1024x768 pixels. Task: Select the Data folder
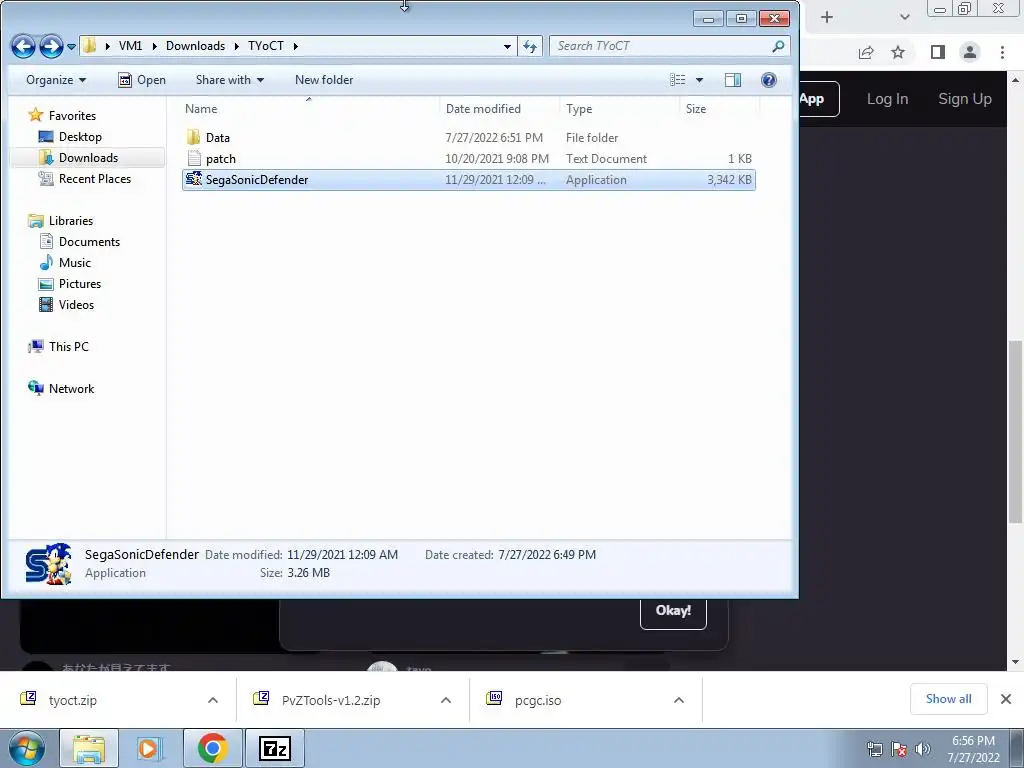point(469,138)
